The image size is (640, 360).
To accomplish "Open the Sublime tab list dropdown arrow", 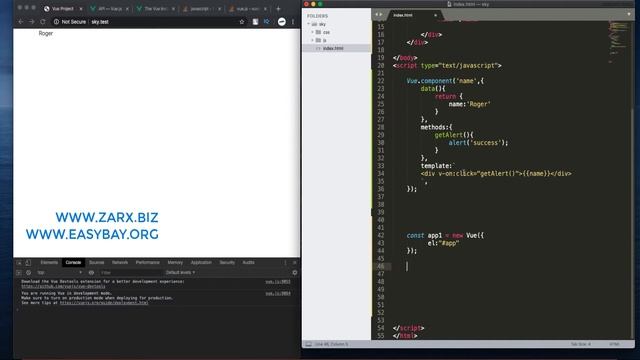I will click(x=629, y=14).
